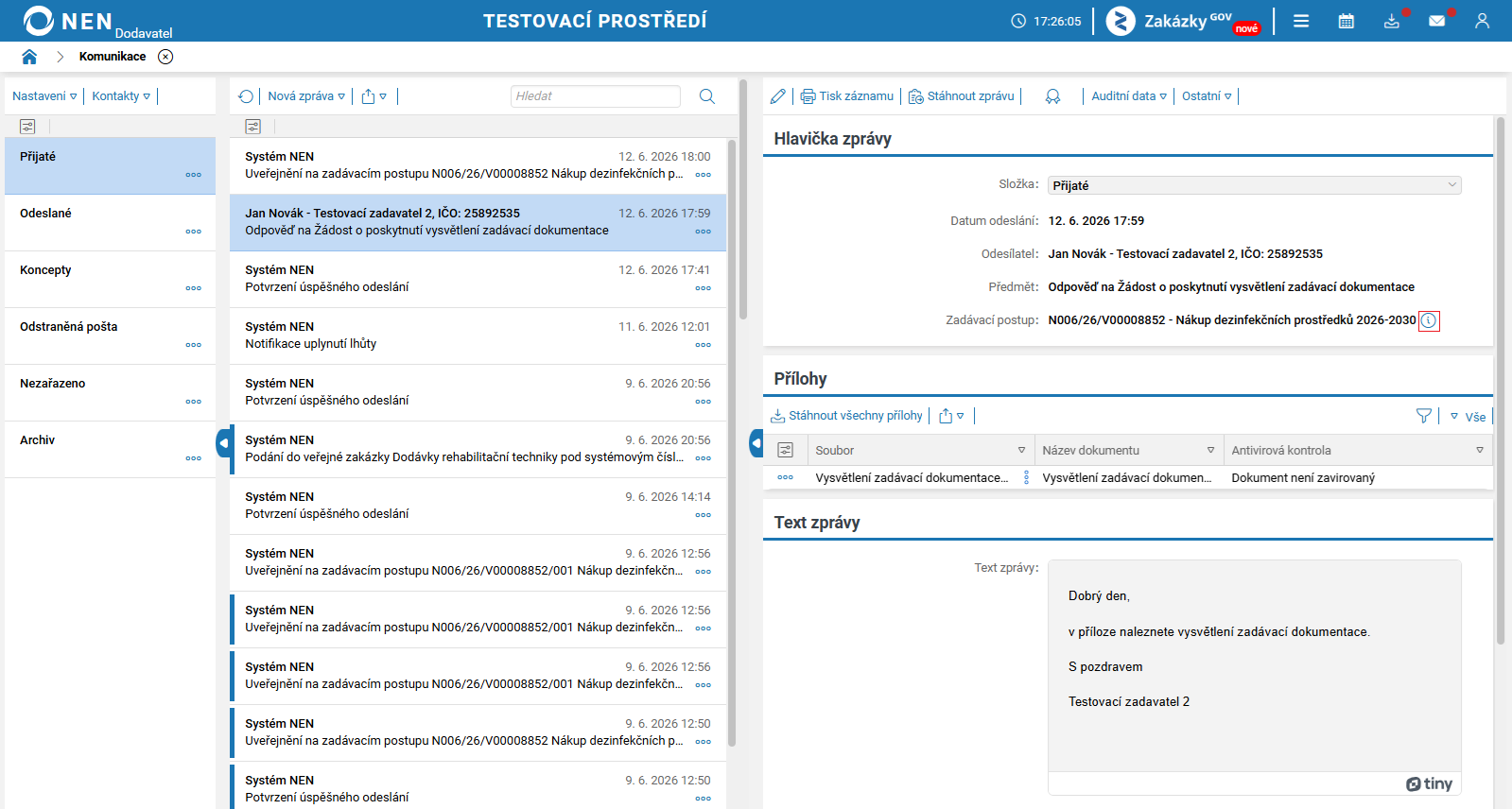The height and width of the screenshot is (809, 1512).
Task: Select the Koncepty folder
Action: [x=110, y=279]
